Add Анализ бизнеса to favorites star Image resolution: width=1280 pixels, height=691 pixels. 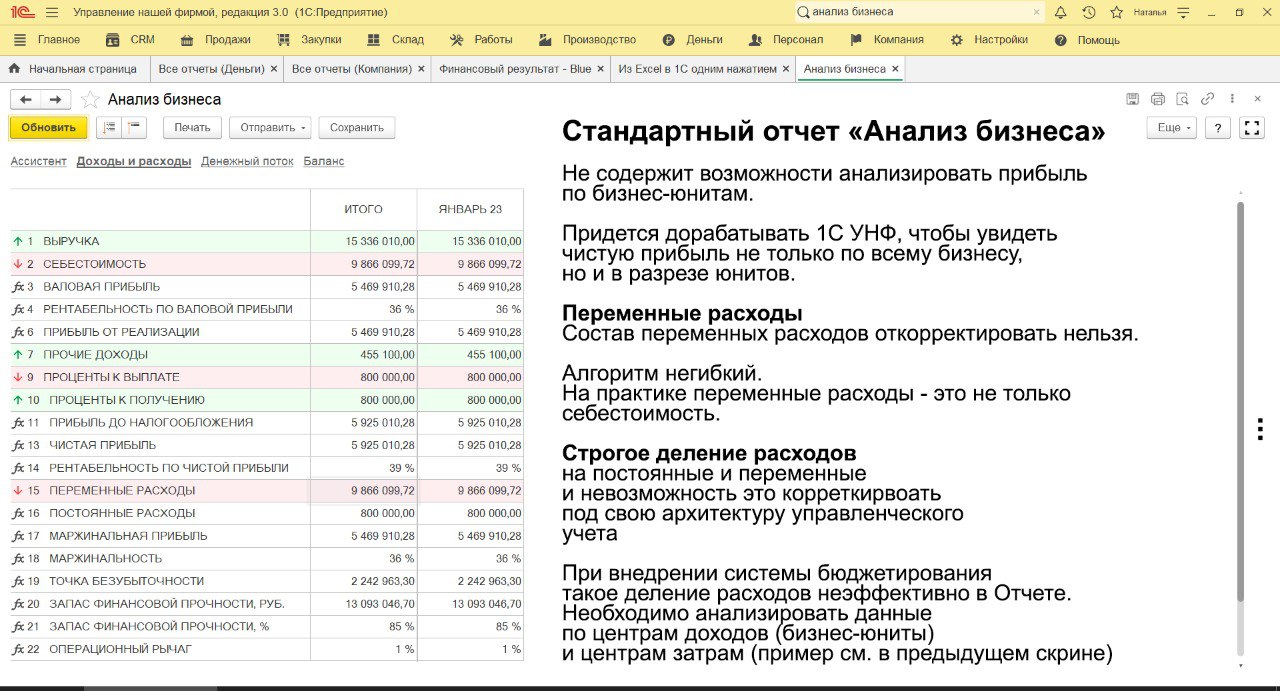90,99
